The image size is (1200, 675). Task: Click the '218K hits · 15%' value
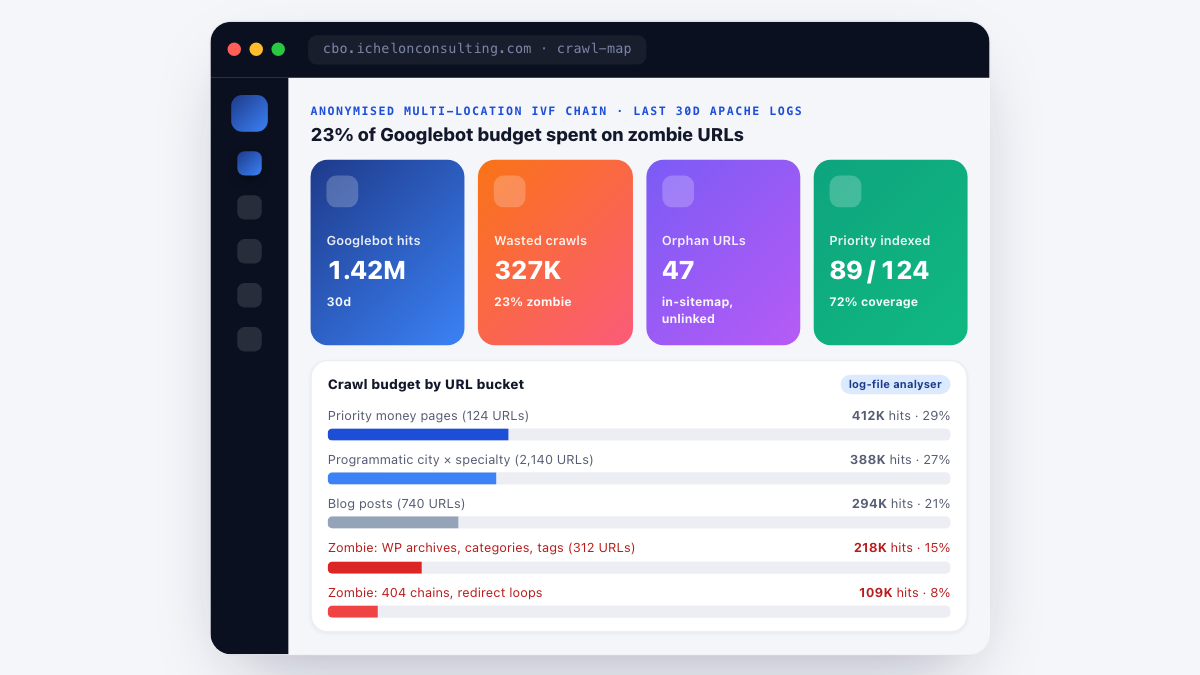(x=902, y=547)
